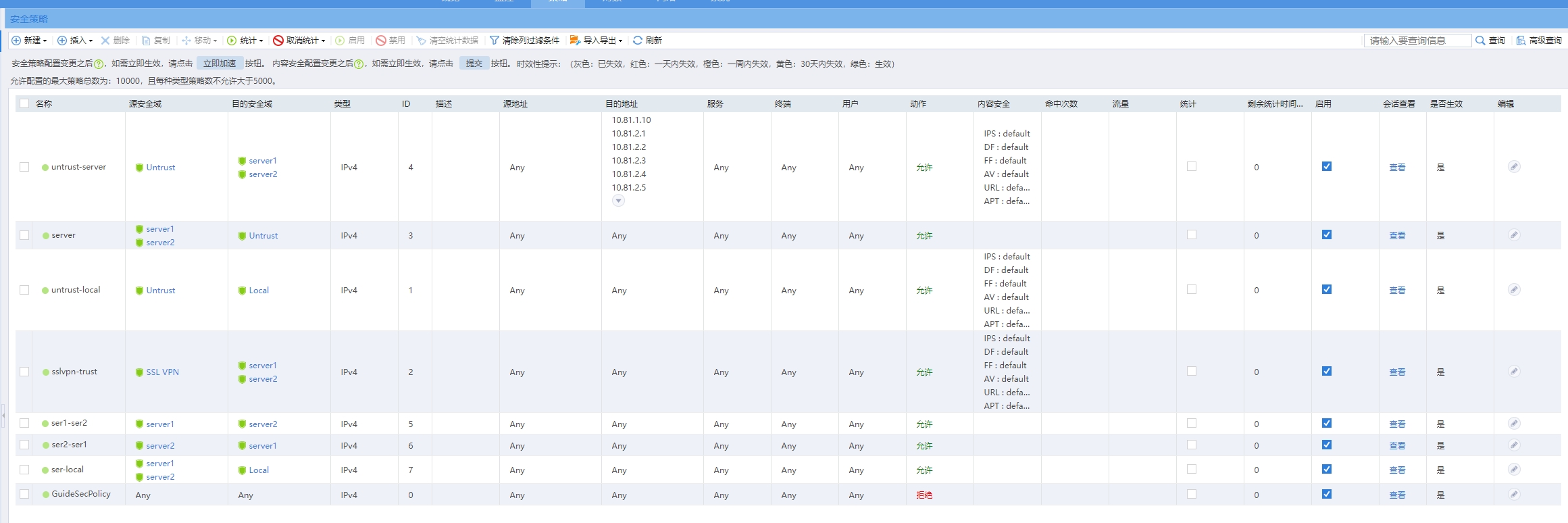Click the Untrust destination zone in server row

pos(263,236)
